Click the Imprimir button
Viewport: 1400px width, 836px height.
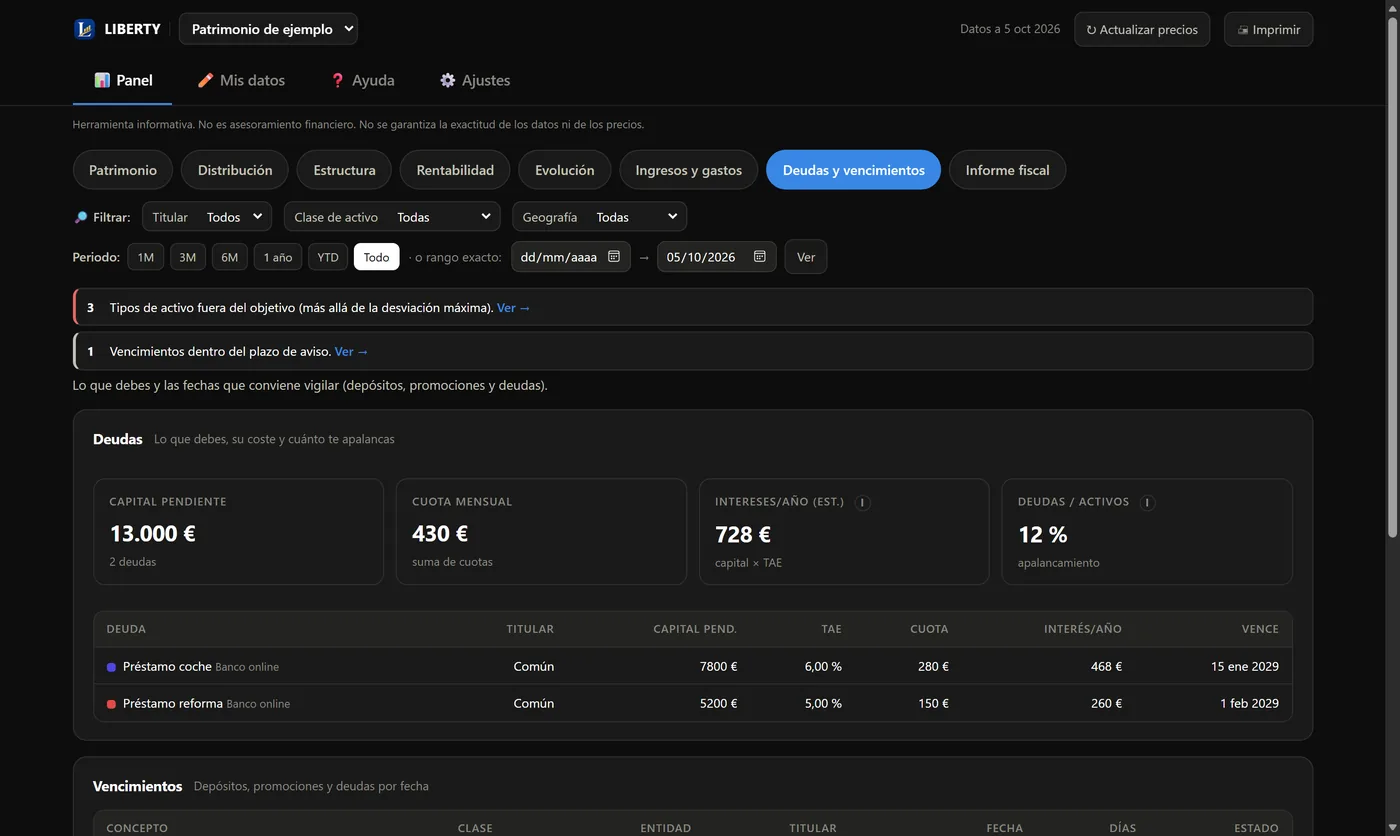(x=1268, y=29)
